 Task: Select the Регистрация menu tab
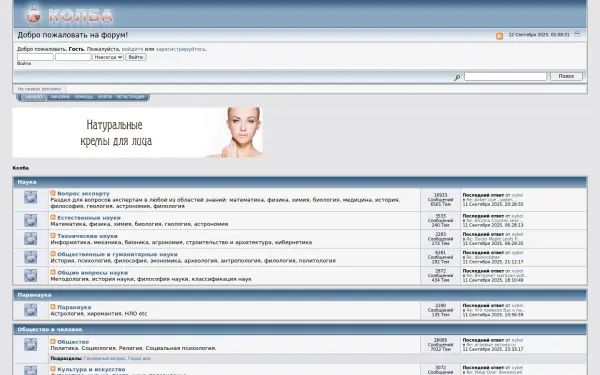[x=130, y=97]
